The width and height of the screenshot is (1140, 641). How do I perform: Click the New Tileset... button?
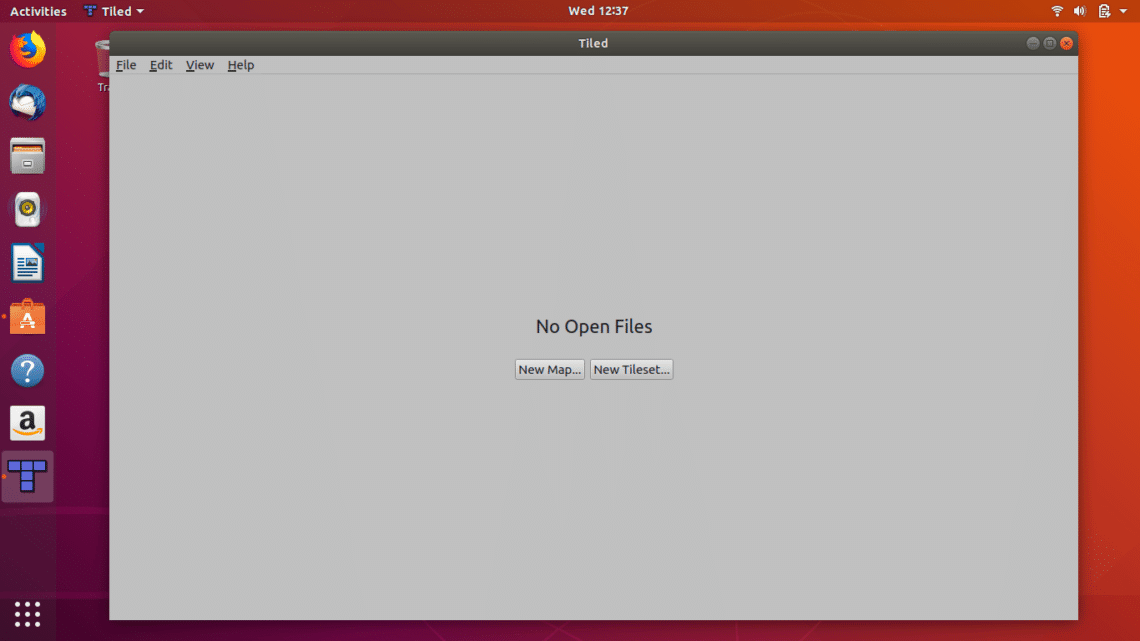631,370
